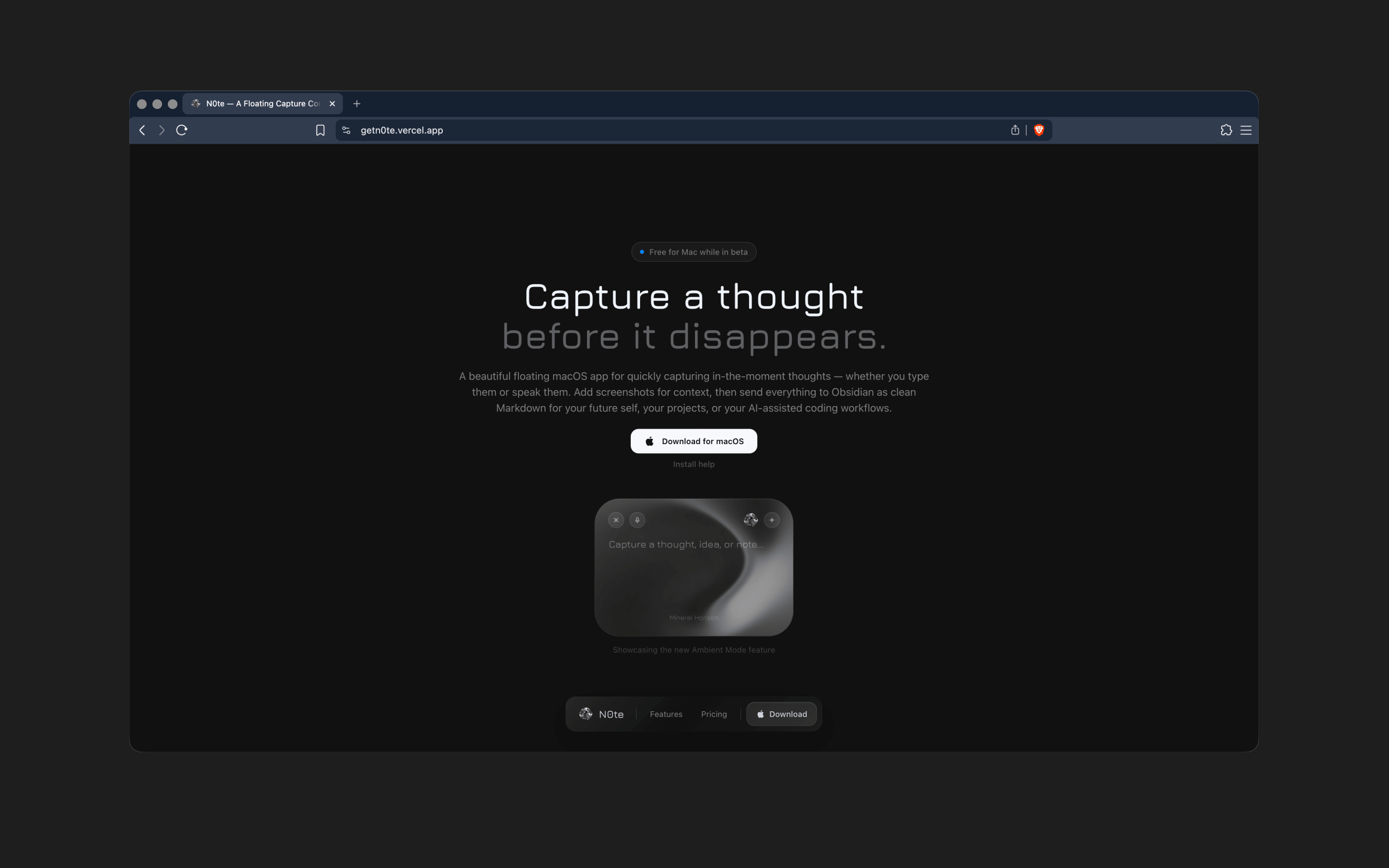Viewport: 1389px width, 868px height.
Task: Reload the getn0te.vercel.app page
Action: tap(182, 130)
